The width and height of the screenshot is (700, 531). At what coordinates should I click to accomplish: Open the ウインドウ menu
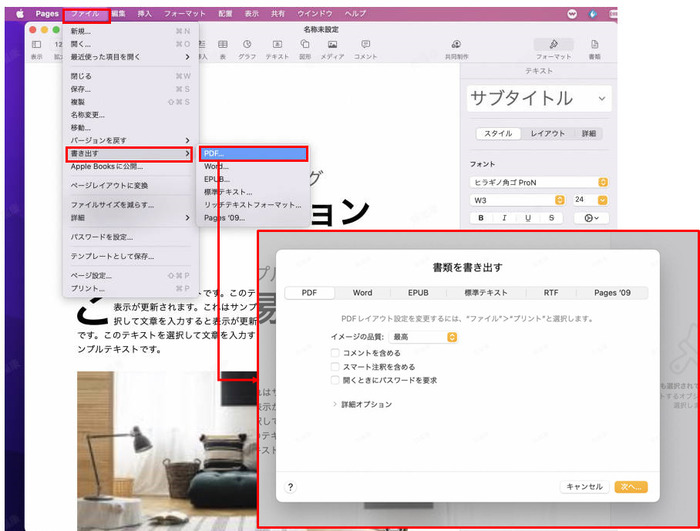315,14
